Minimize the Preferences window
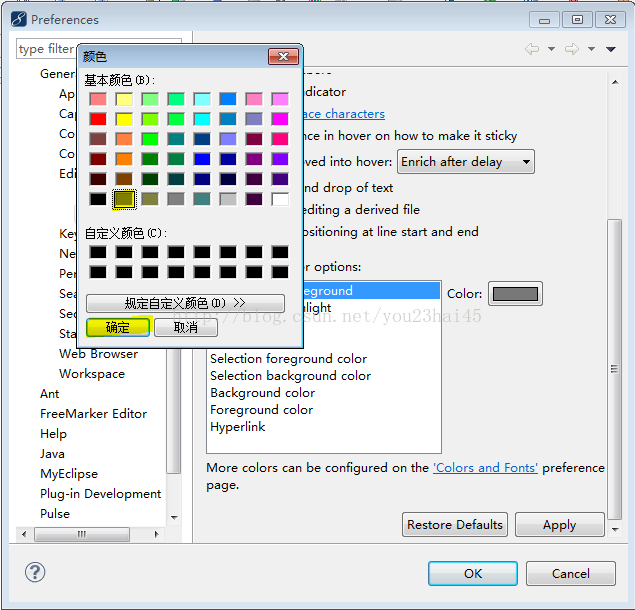The width and height of the screenshot is (635, 610). click(544, 19)
